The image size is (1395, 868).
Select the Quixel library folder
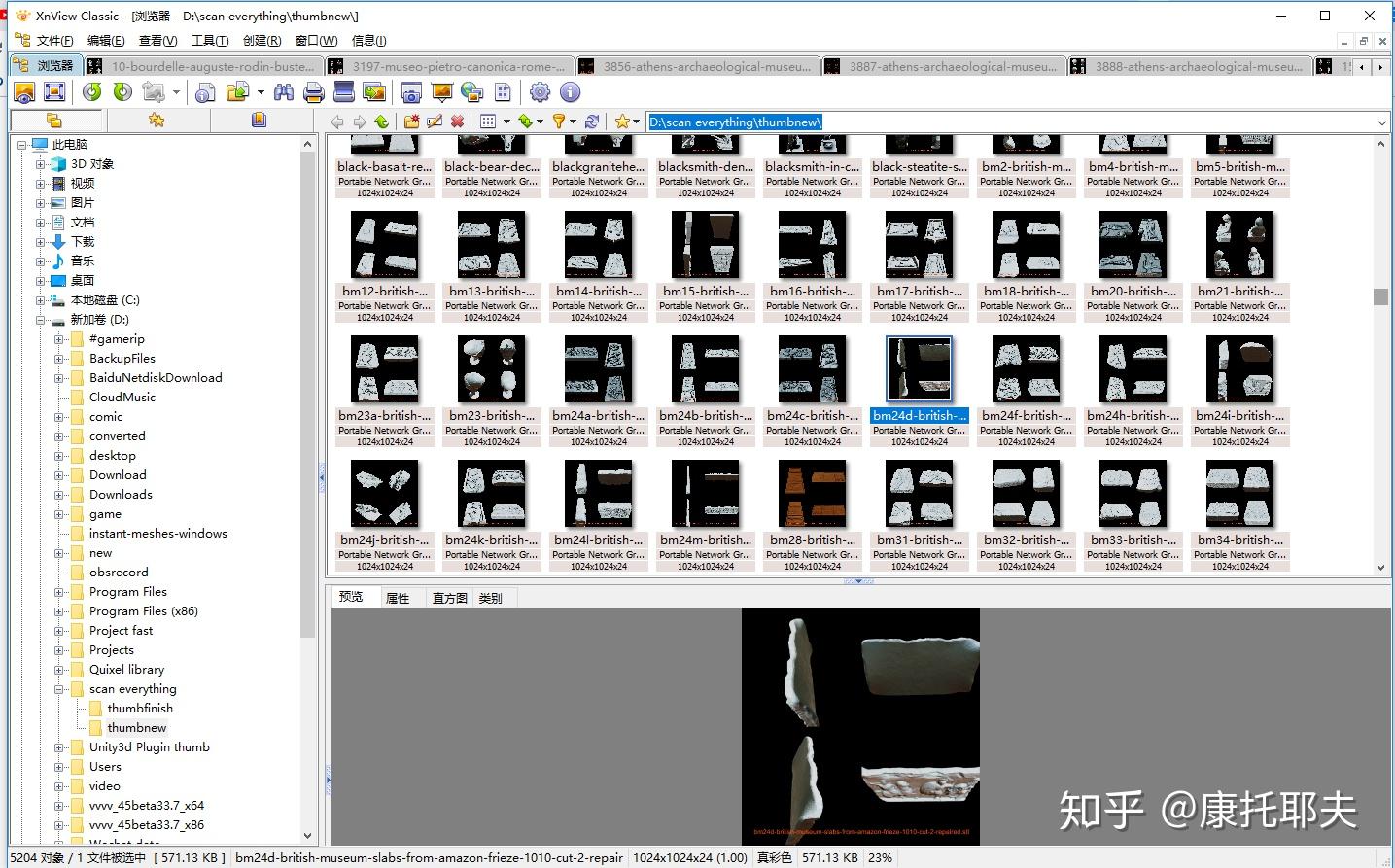tap(126, 670)
